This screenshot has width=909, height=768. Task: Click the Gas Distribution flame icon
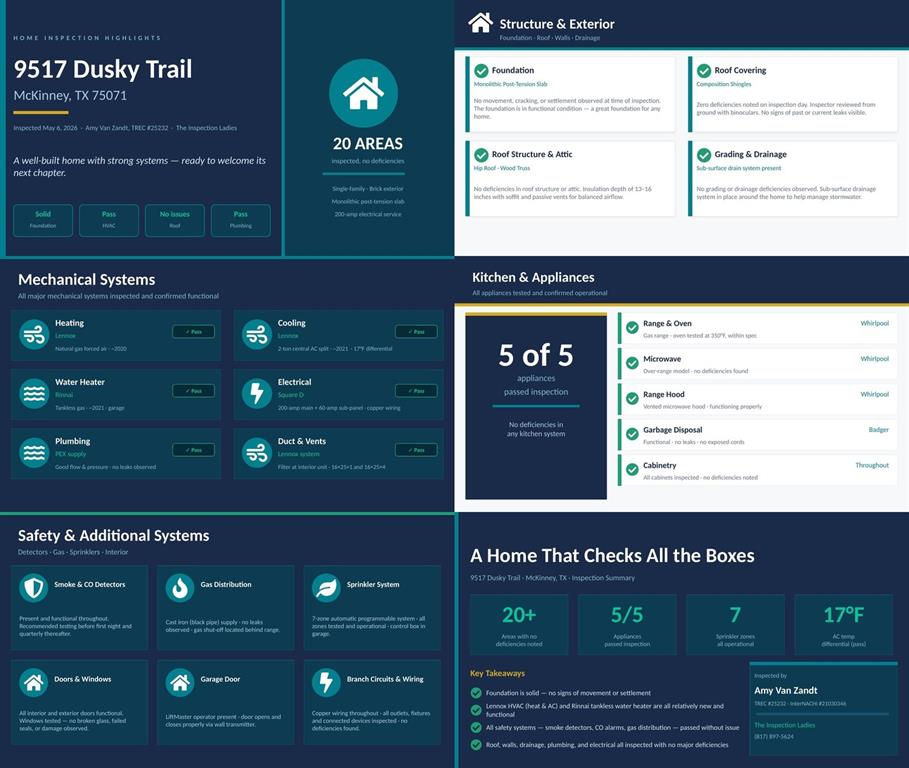click(x=180, y=588)
